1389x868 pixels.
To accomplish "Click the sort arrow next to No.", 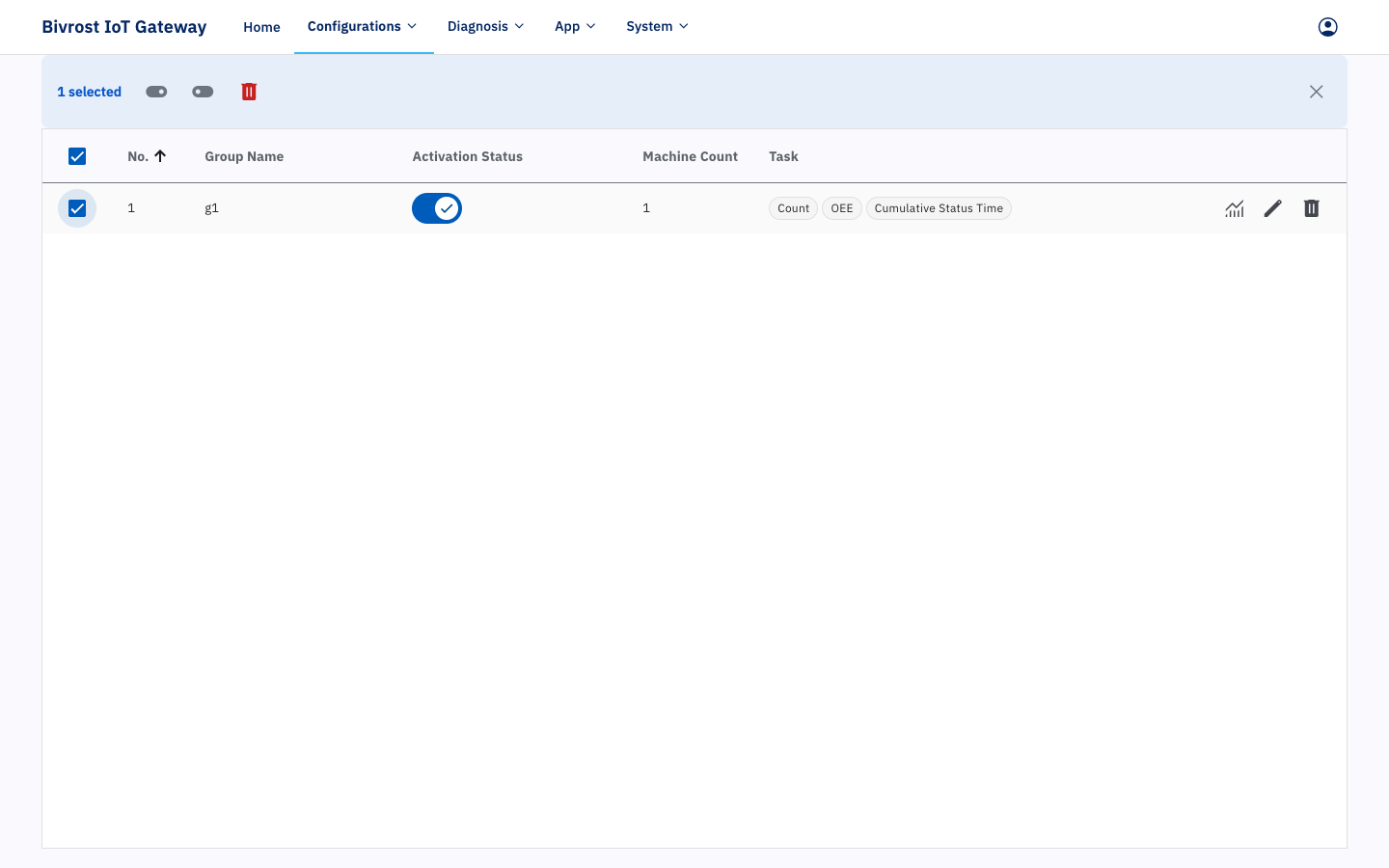I will (x=160, y=156).
